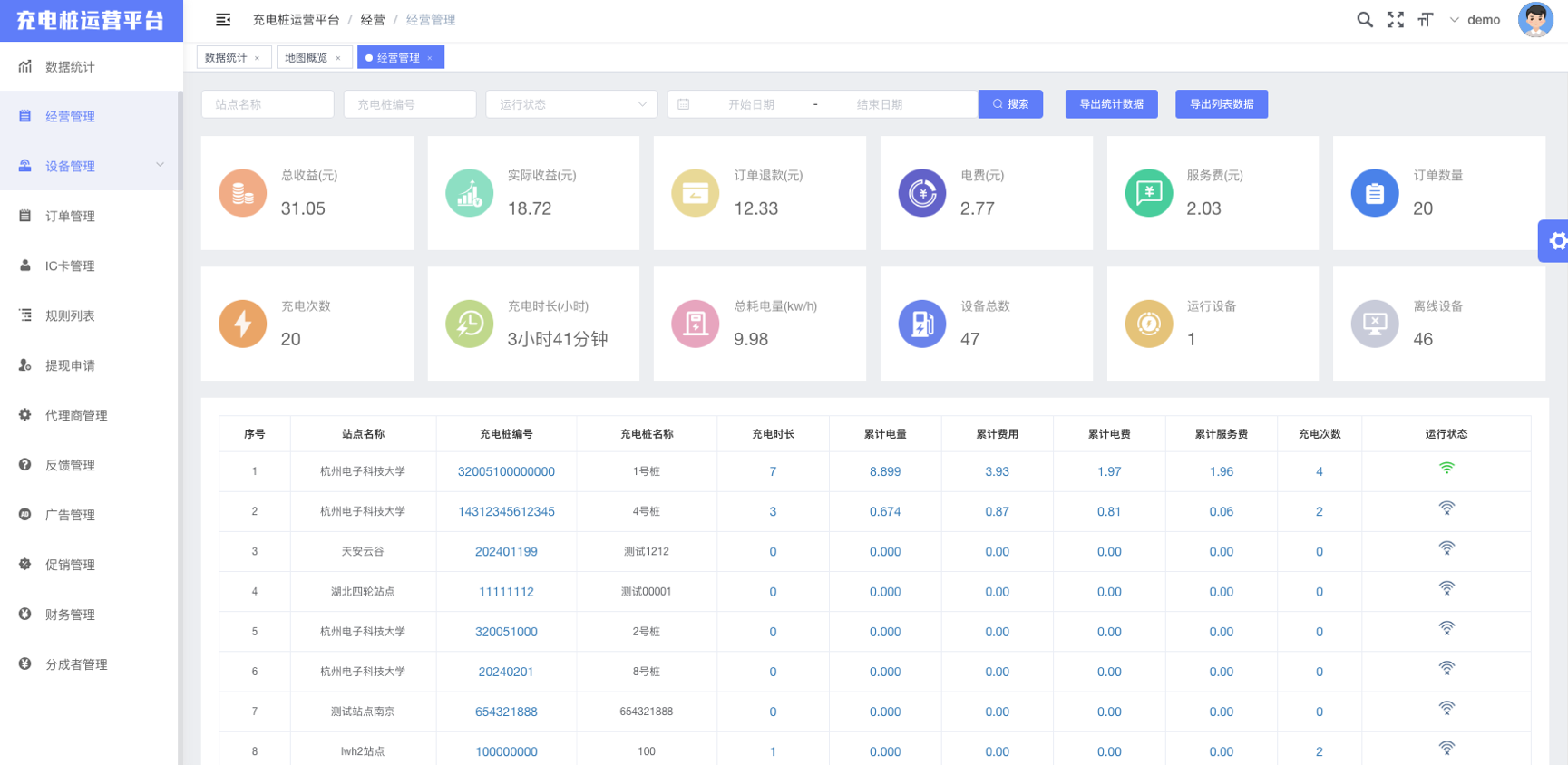Click the 总耗电量 charger icon
Screen dimensions: 1568x765
(x=696, y=324)
